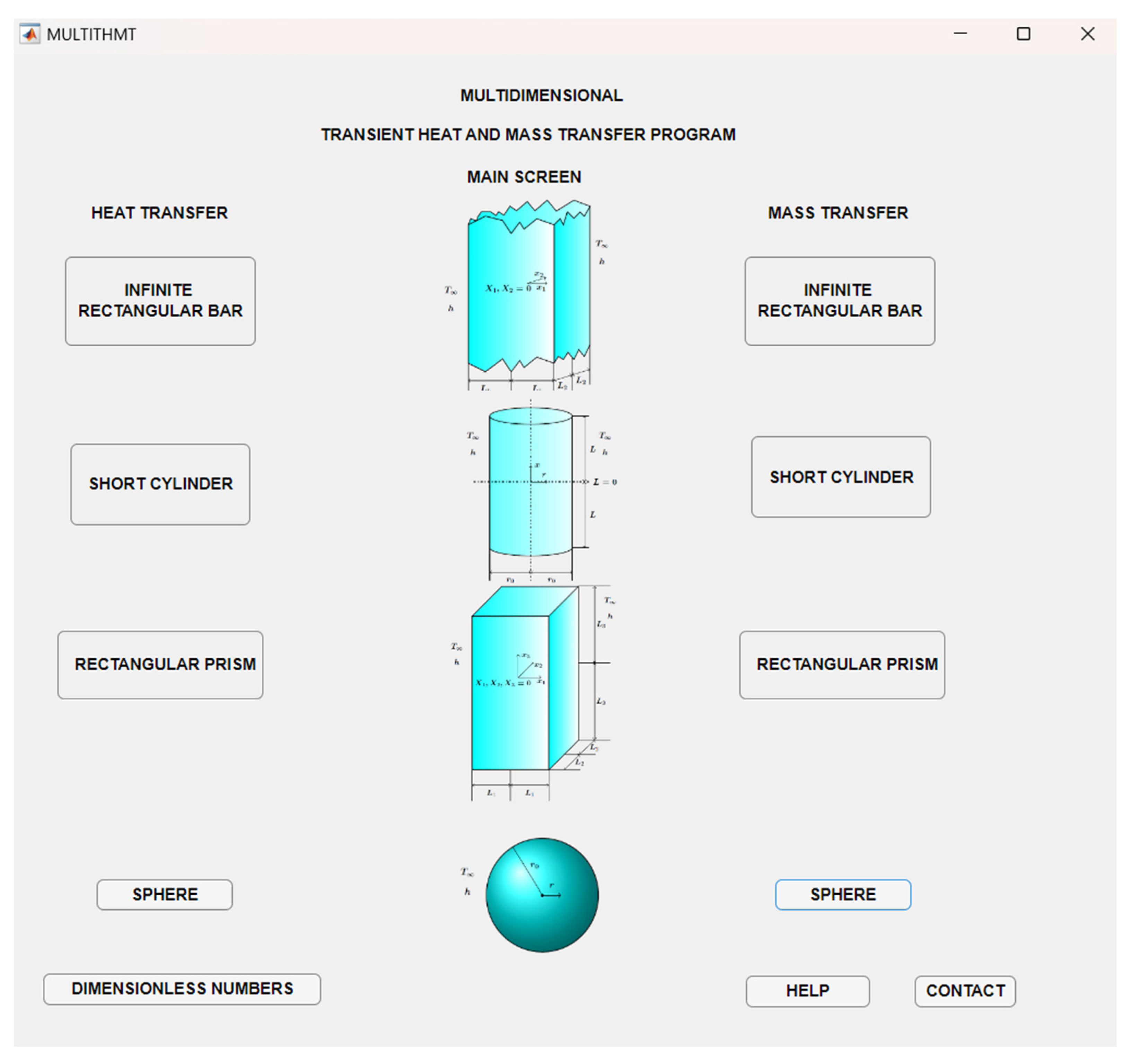1131x1064 pixels.
Task: Click the Heat Transfer heading
Action: click(159, 213)
